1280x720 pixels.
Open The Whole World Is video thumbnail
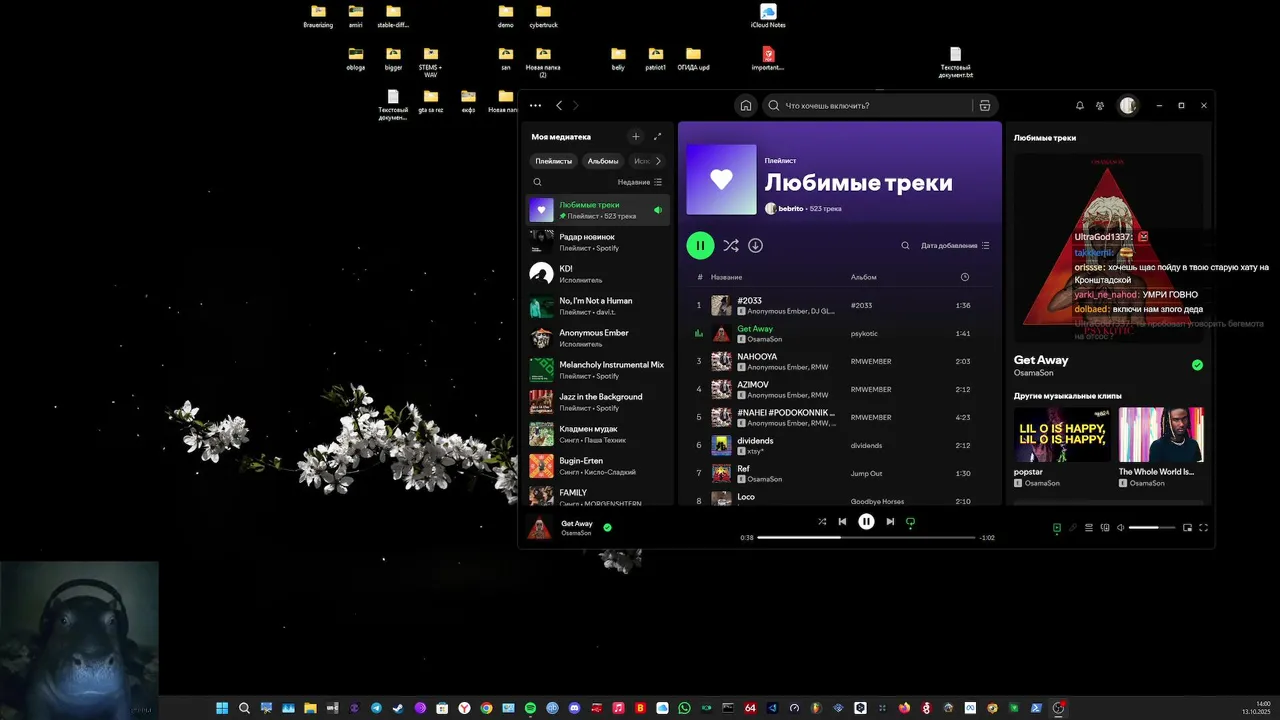point(1161,434)
